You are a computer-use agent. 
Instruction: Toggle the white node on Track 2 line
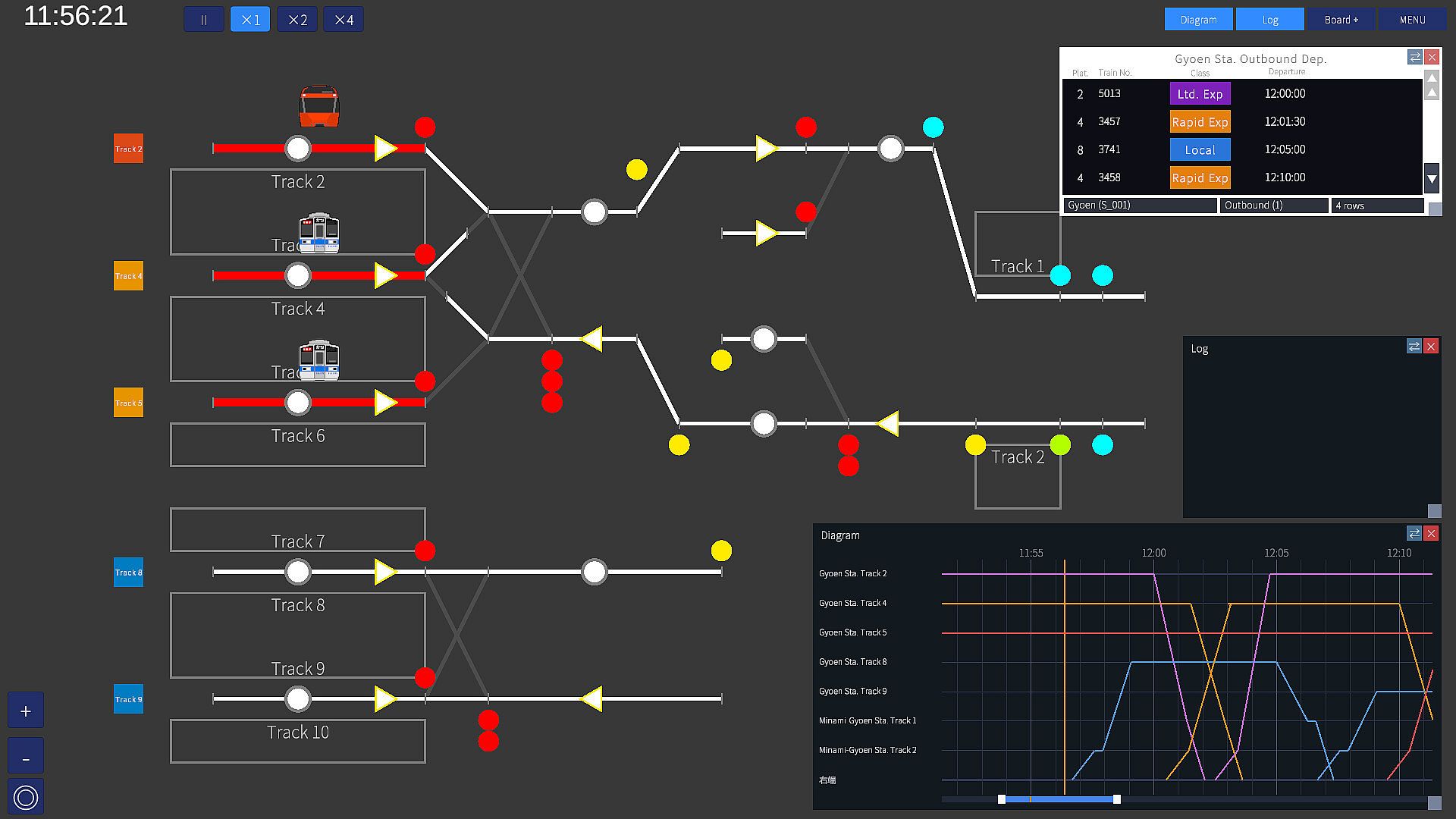[298, 149]
